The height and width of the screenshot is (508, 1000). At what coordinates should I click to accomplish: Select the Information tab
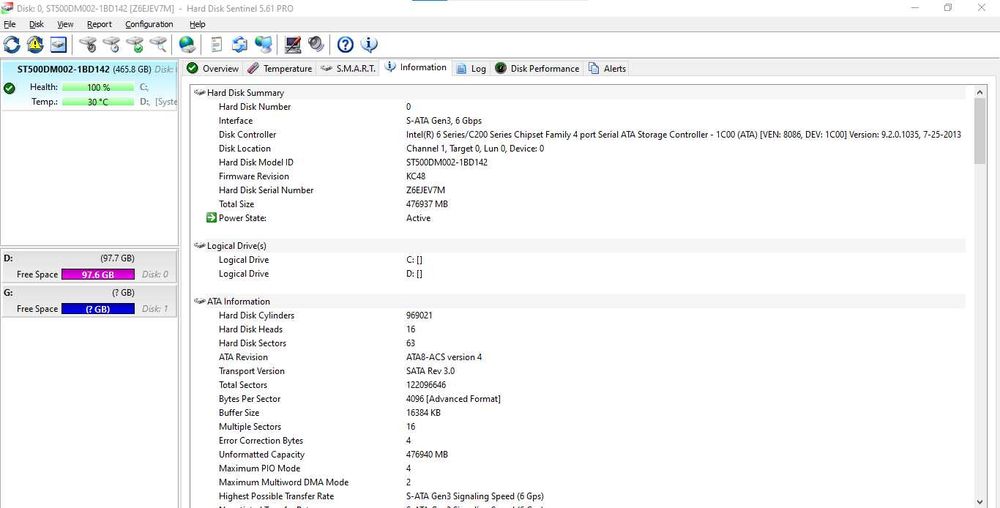(x=416, y=67)
